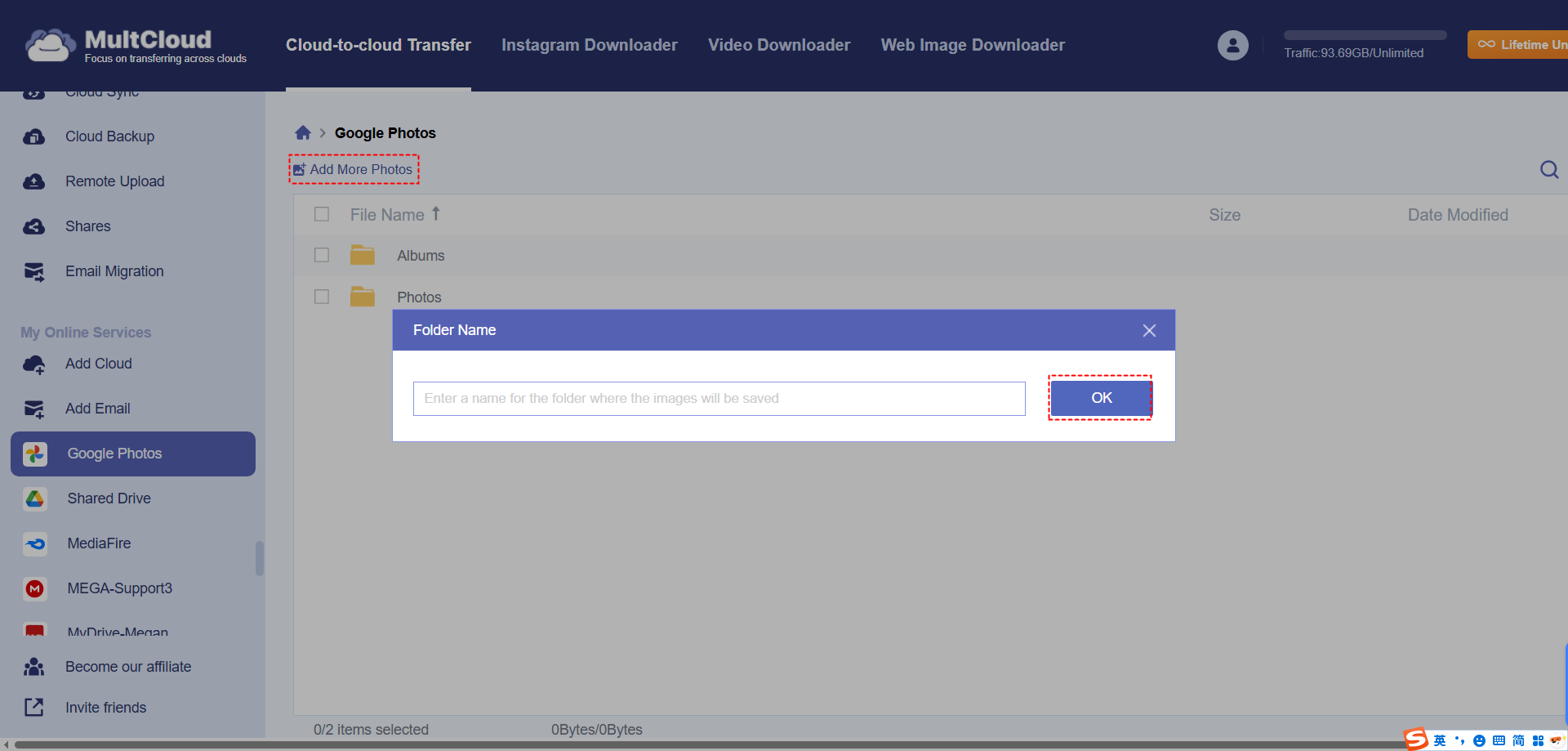The height and width of the screenshot is (751, 1568).
Task: Click the Add Email icon
Action: [34, 409]
